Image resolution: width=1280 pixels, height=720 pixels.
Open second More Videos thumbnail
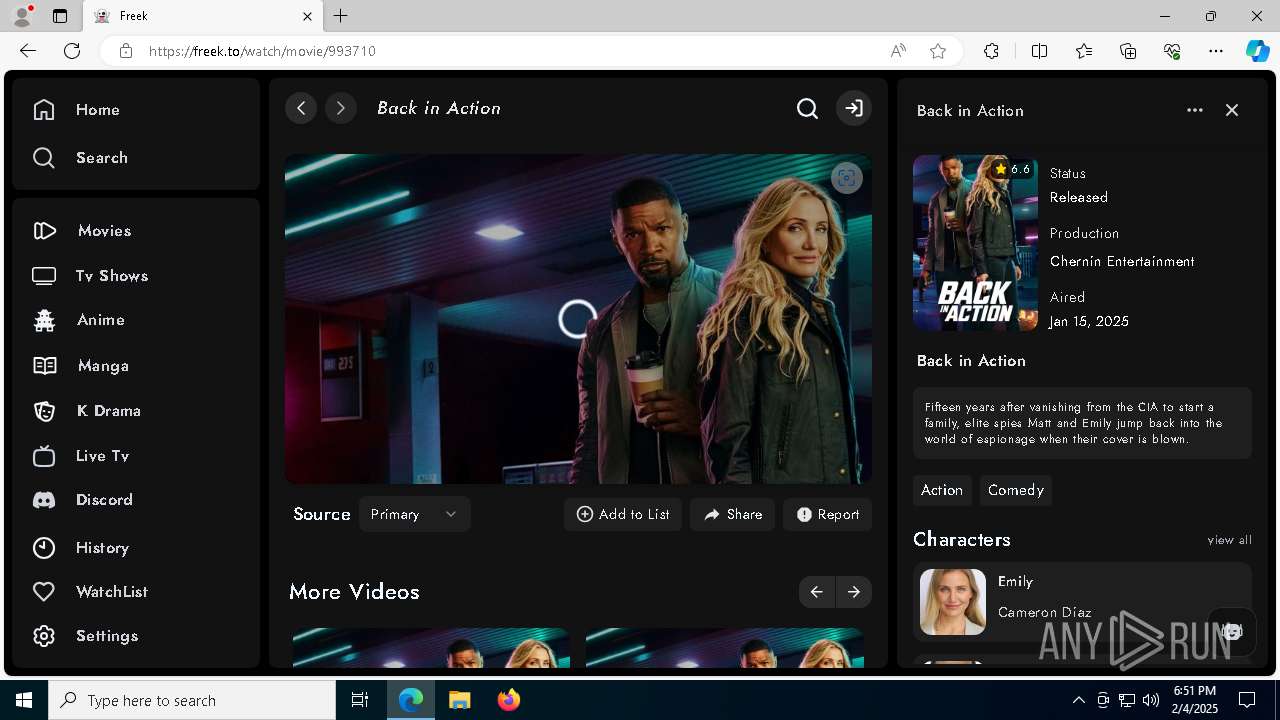click(724, 647)
